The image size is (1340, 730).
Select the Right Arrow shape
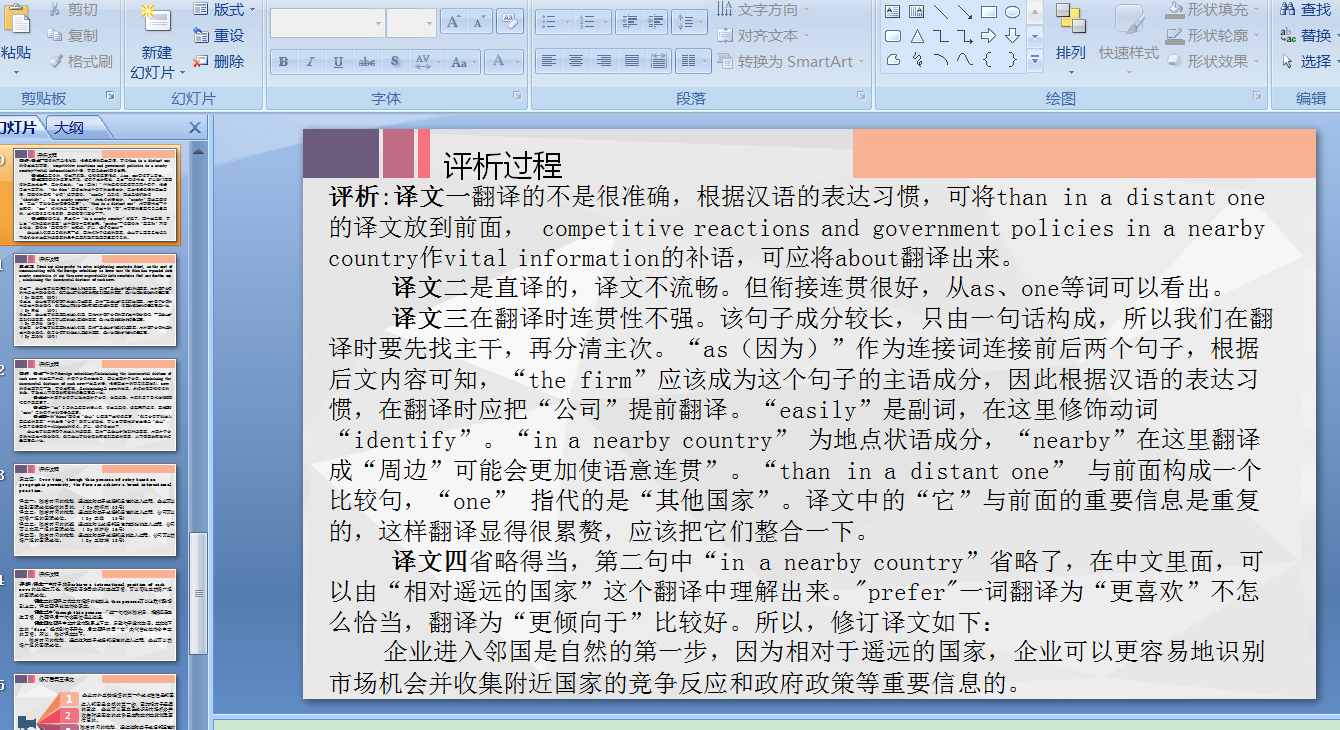pos(989,36)
